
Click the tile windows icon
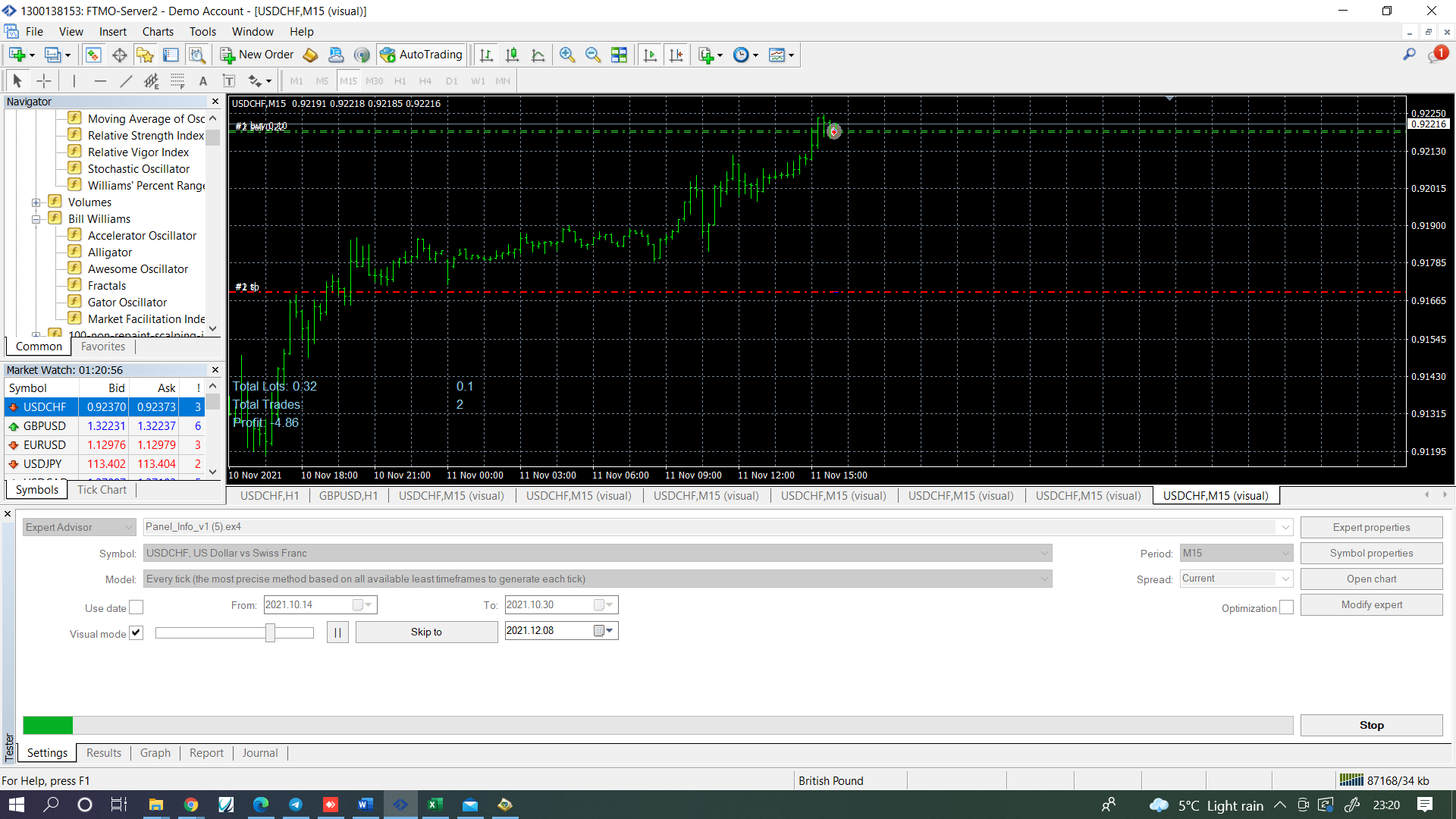pyautogui.click(x=619, y=55)
